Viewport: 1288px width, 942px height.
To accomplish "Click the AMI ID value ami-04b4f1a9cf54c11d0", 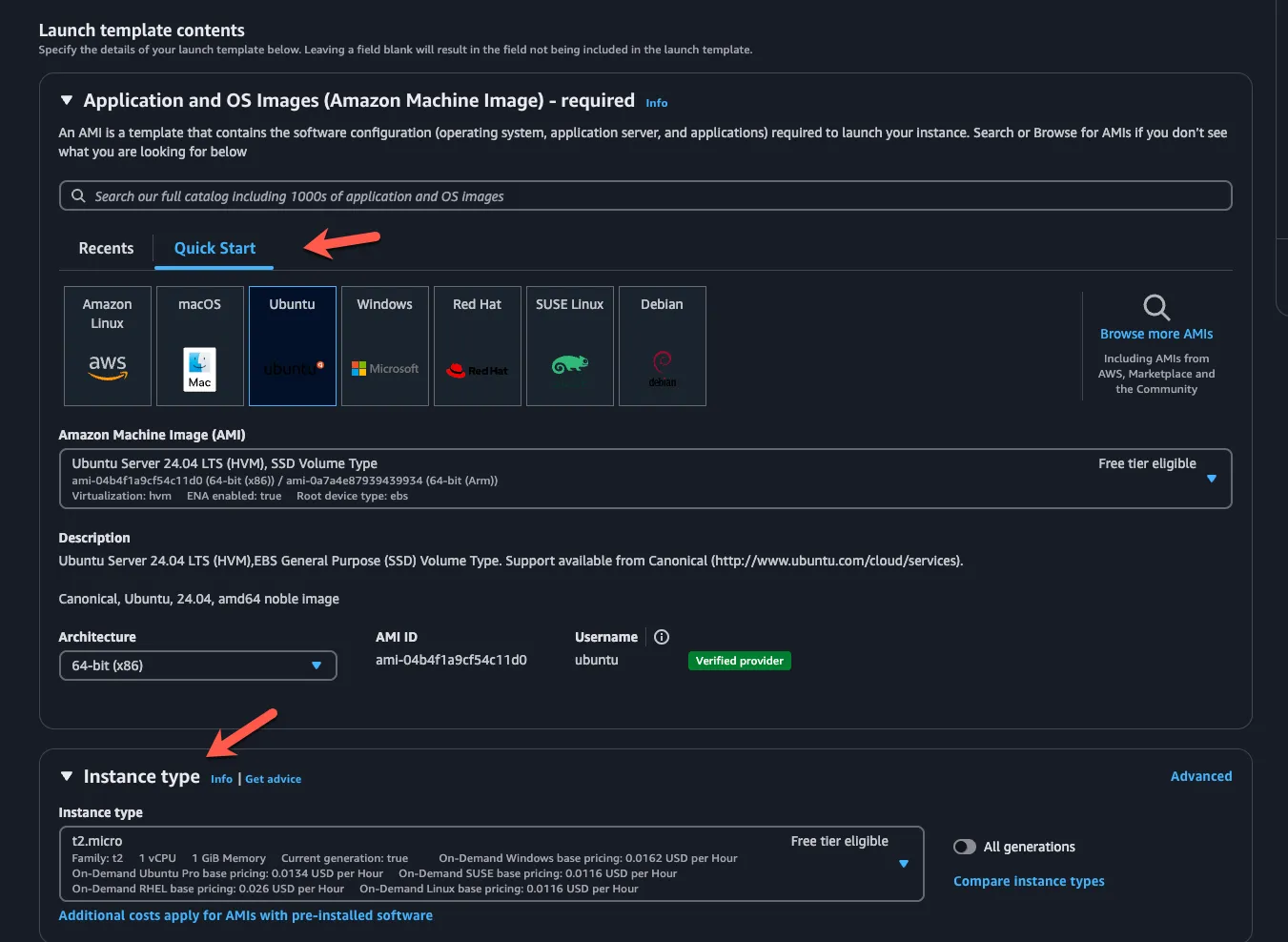I will [451, 660].
